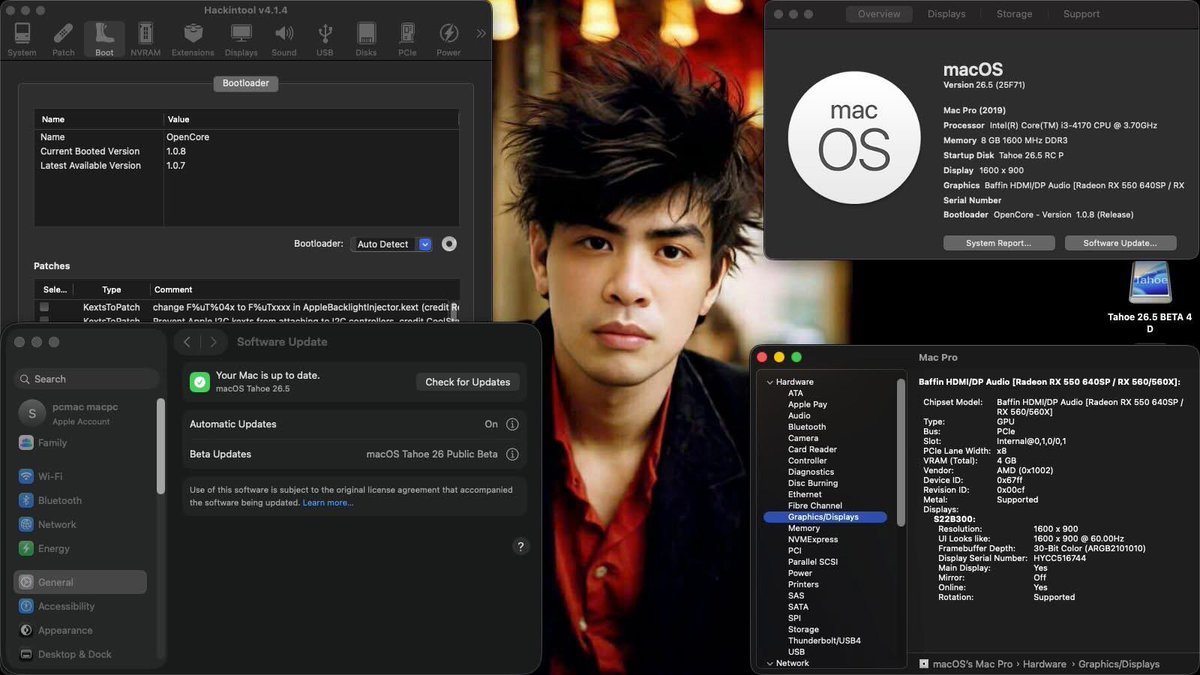Switch to Support tab in About window
Viewport: 1200px width, 675px height.
pyautogui.click(x=1081, y=14)
